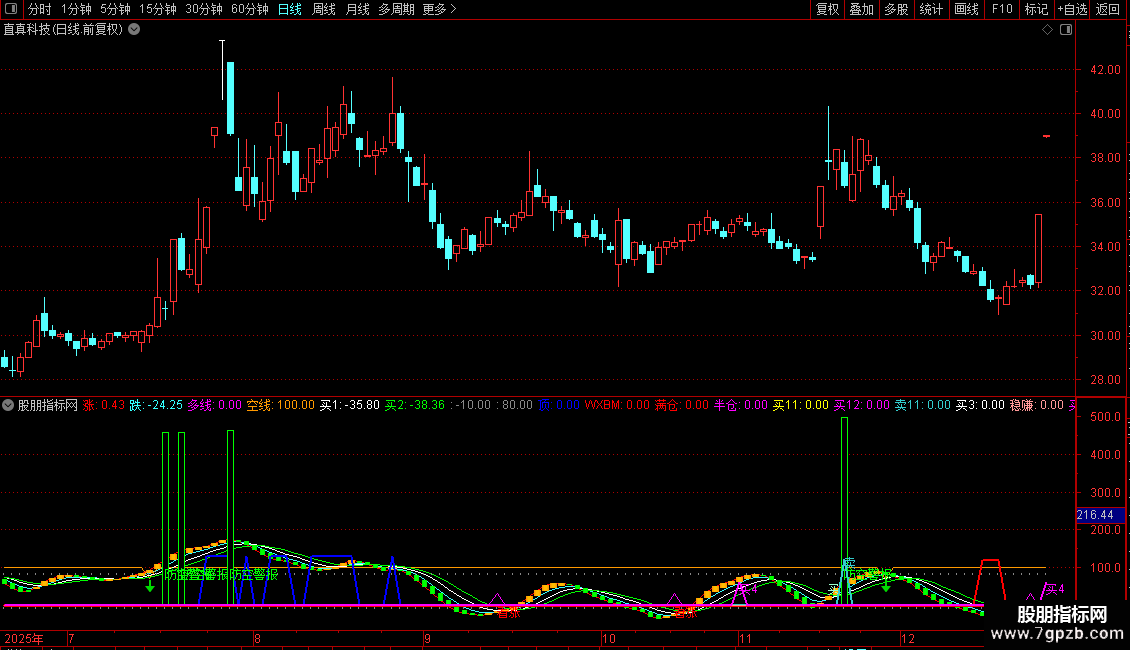The image size is (1130, 650).
Task: Open the 画线 drawing tools
Action: (966, 9)
